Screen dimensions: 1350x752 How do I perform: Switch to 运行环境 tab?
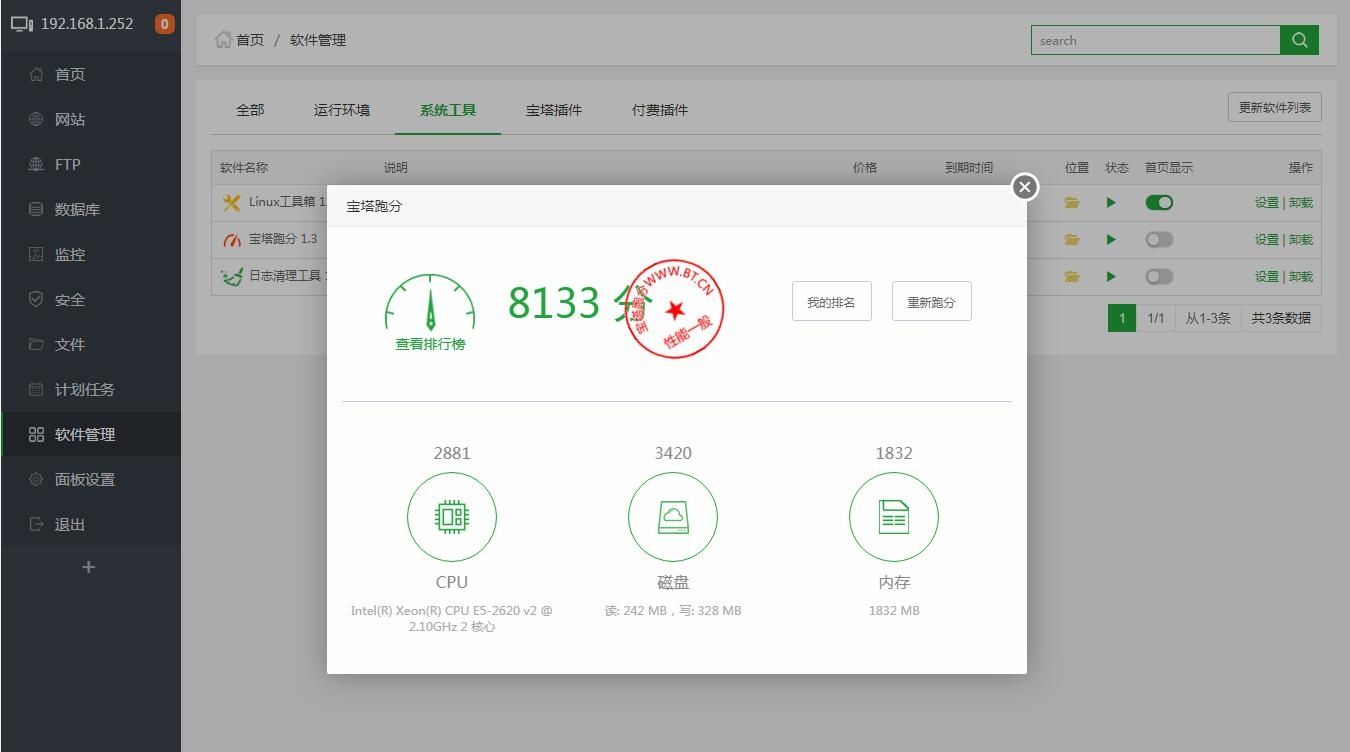click(342, 110)
